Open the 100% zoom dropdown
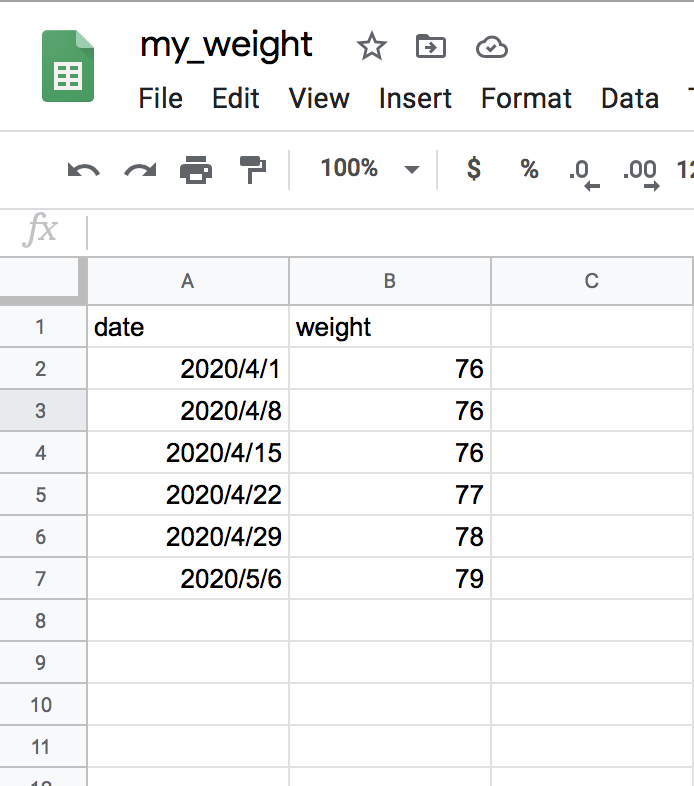The height and width of the screenshot is (786, 694). [370, 168]
